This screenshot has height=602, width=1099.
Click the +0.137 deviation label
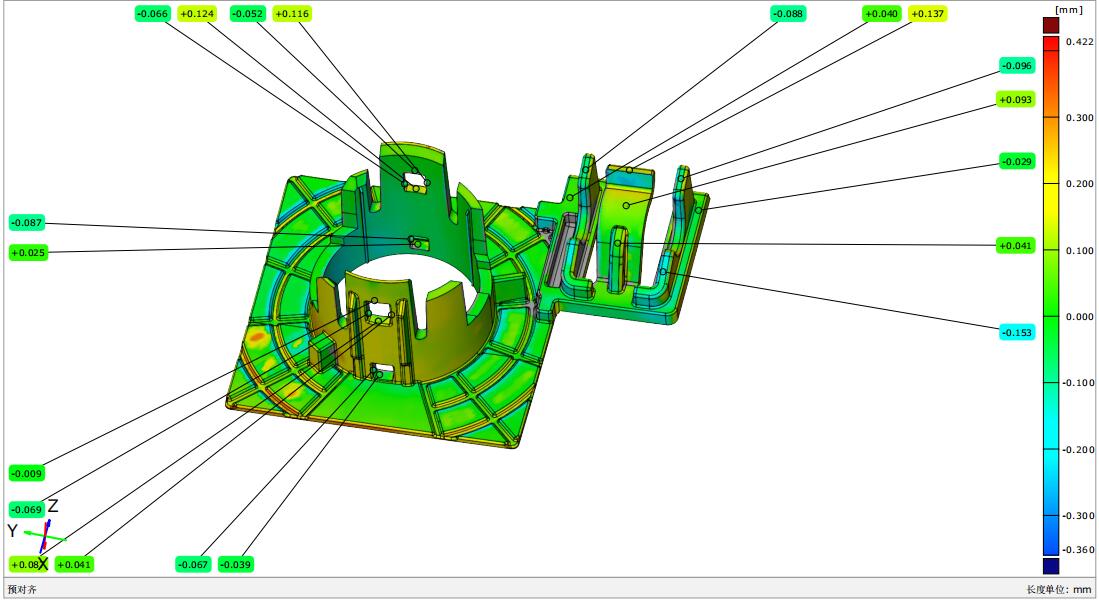coord(927,14)
